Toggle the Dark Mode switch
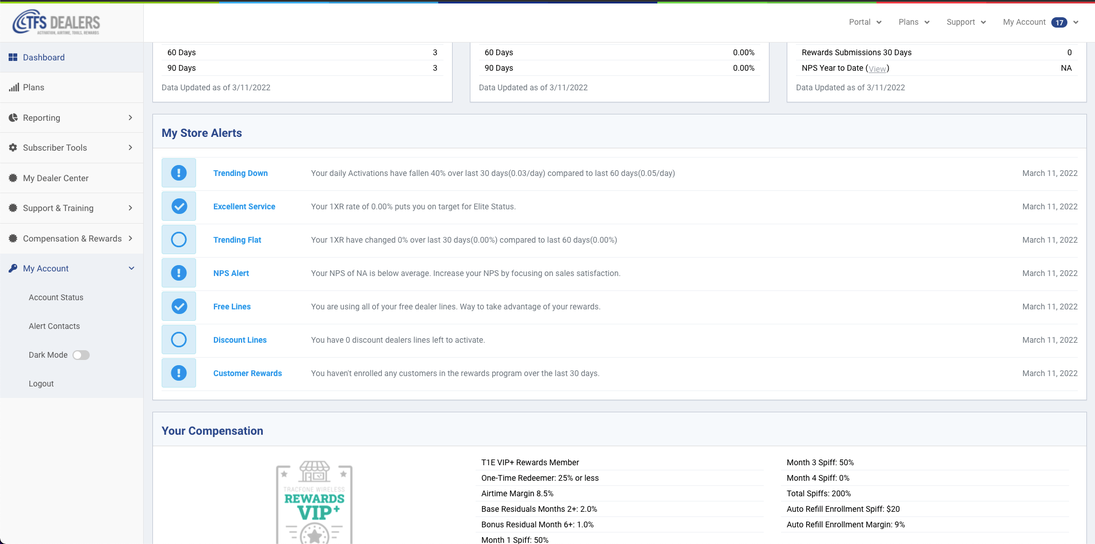The image size is (1095, 544). [x=81, y=355]
